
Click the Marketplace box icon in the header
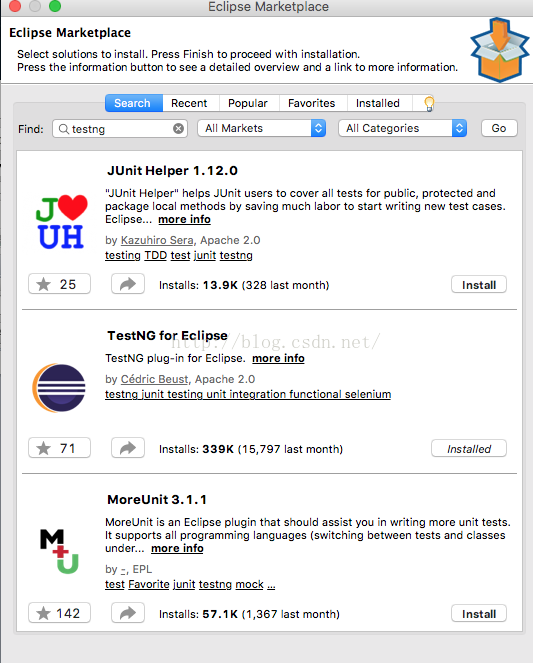(x=500, y=50)
